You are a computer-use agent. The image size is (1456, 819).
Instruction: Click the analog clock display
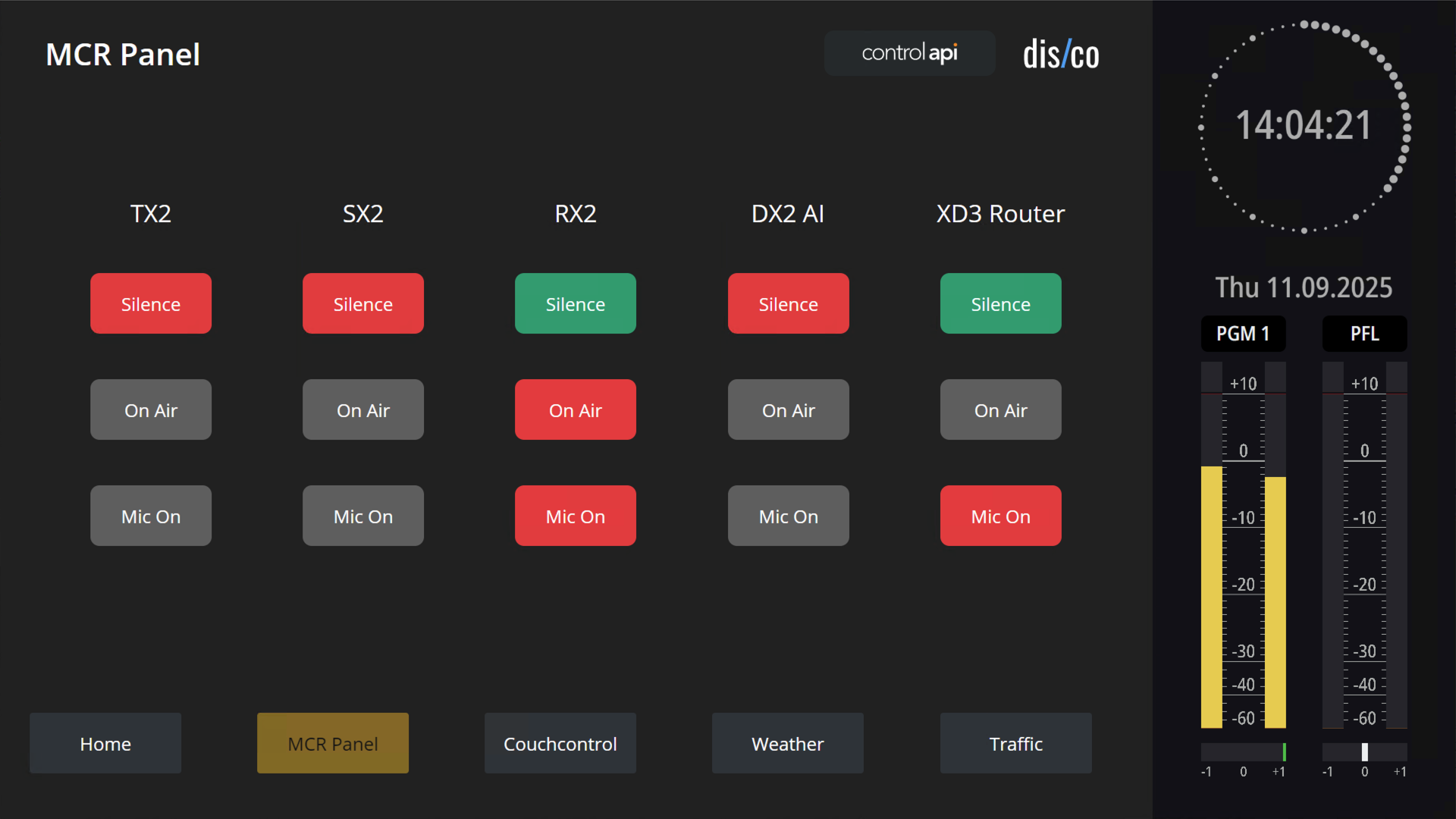(1304, 126)
